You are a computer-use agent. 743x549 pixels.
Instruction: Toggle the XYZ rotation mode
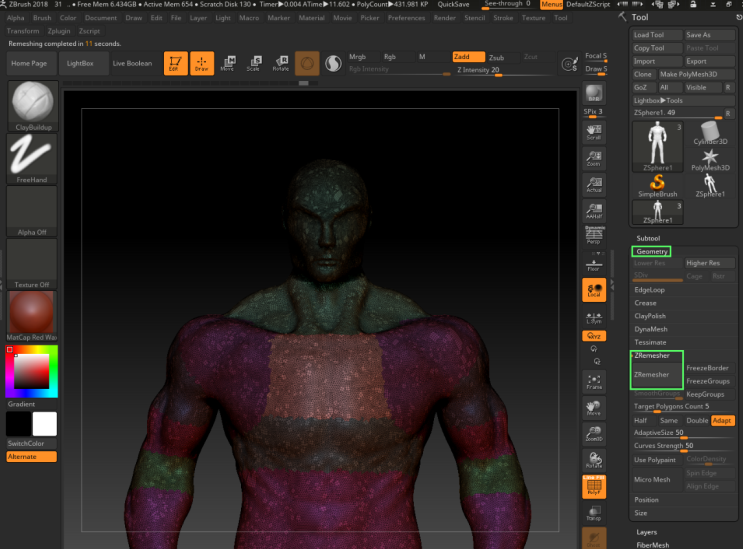click(594, 336)
